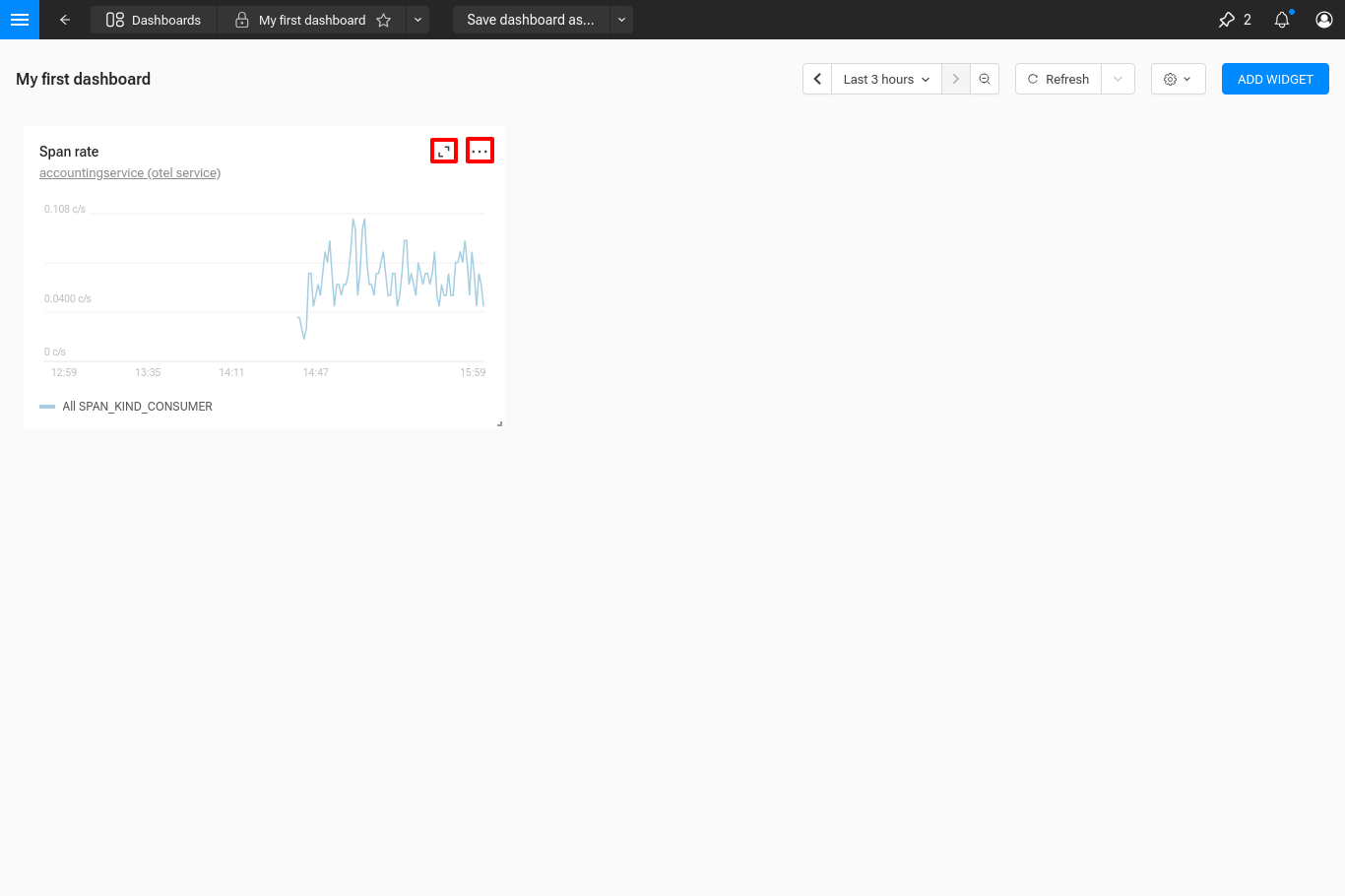Open the pinned items icon
This screenshot has width=1345, height=896.
click(x=1227, y=20)
